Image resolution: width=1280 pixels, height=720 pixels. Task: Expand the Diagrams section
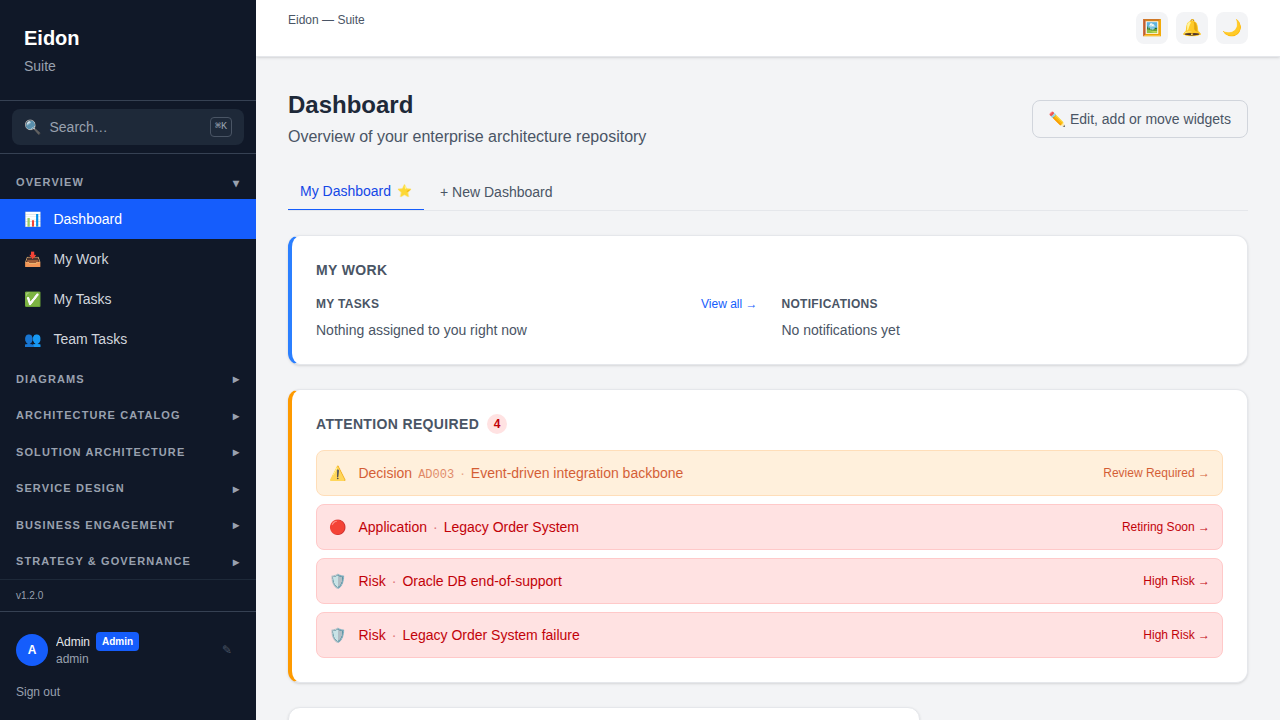click(128, 379)
